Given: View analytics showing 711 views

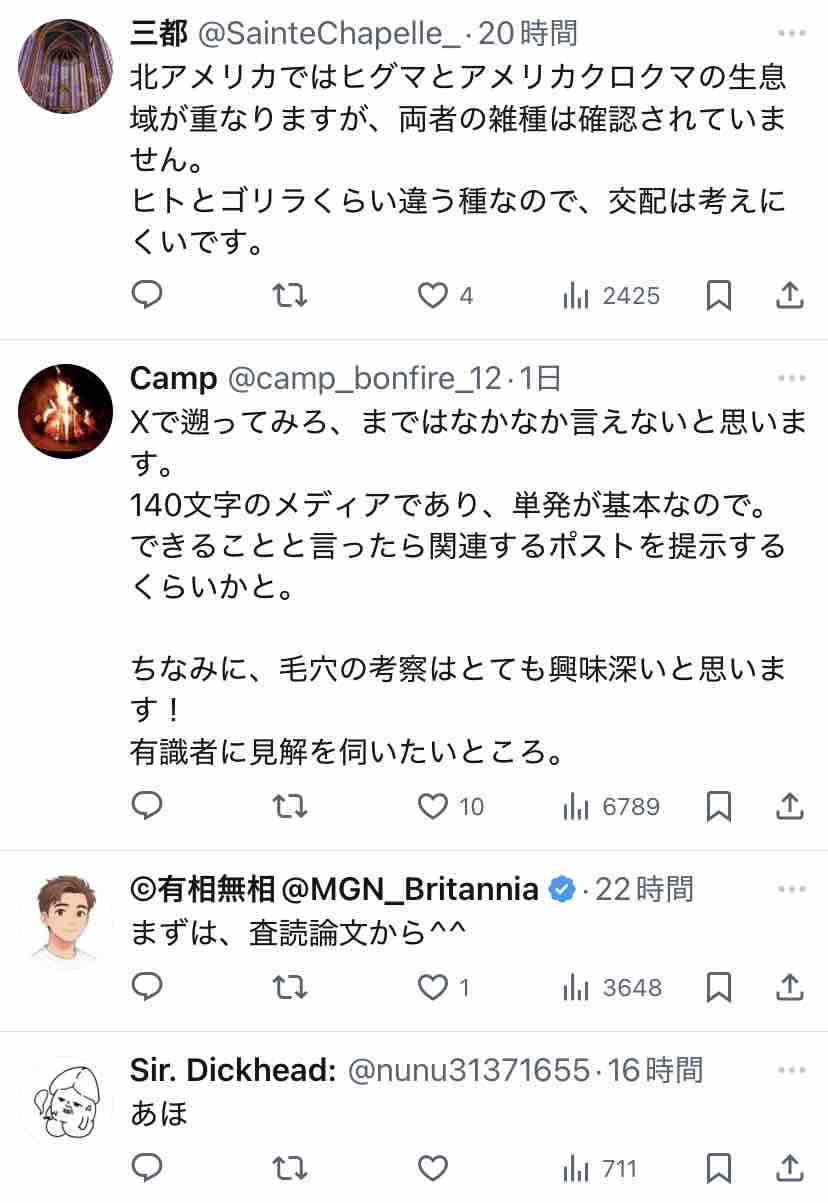Looking at the screenshot, I should [600, 1168].
